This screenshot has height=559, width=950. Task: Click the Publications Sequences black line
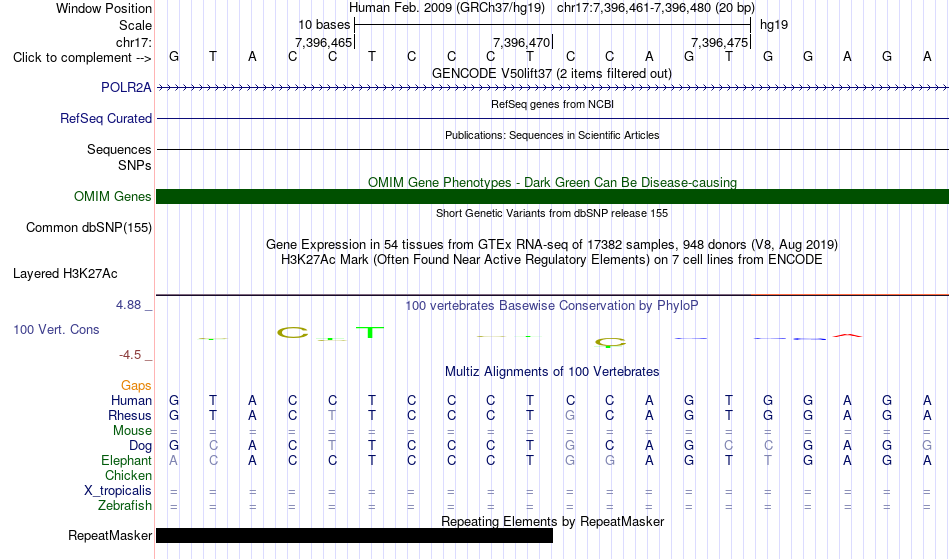click(553, 149)
